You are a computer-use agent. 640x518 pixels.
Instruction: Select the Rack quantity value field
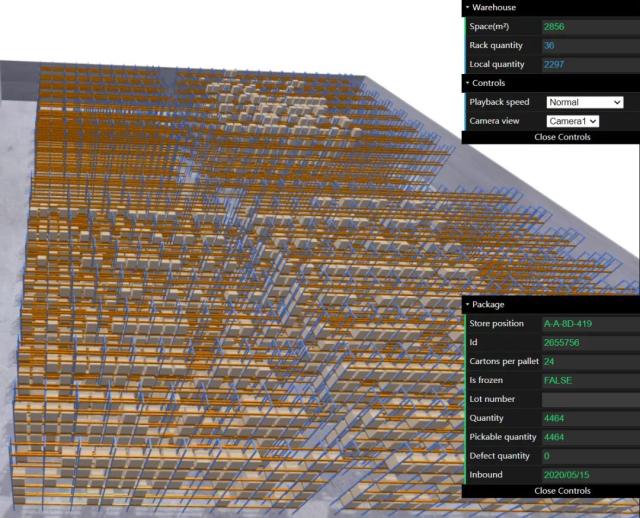coord(591,45)
